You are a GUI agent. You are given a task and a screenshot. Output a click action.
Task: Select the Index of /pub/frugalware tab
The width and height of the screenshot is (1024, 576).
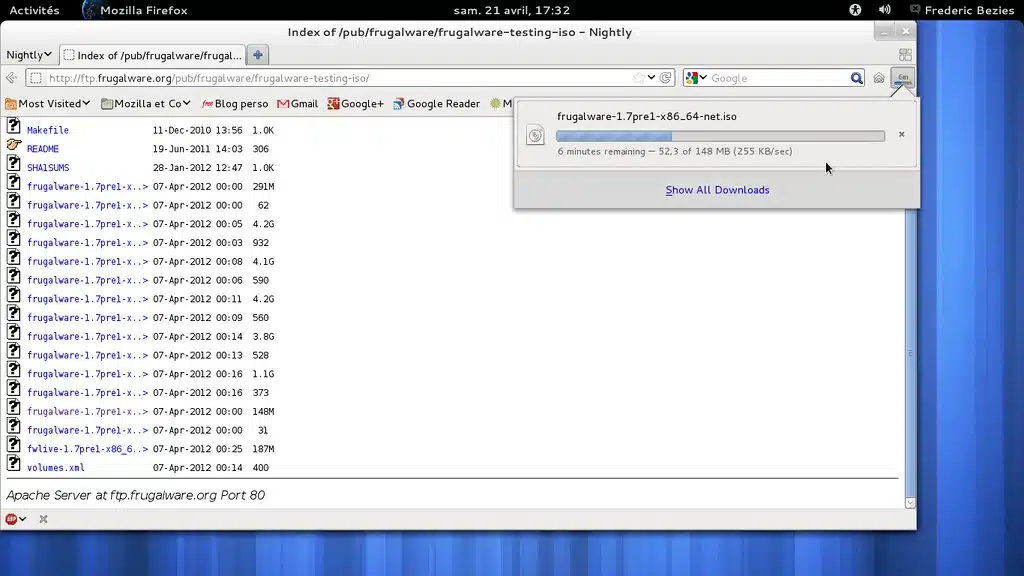click(153, 56)
